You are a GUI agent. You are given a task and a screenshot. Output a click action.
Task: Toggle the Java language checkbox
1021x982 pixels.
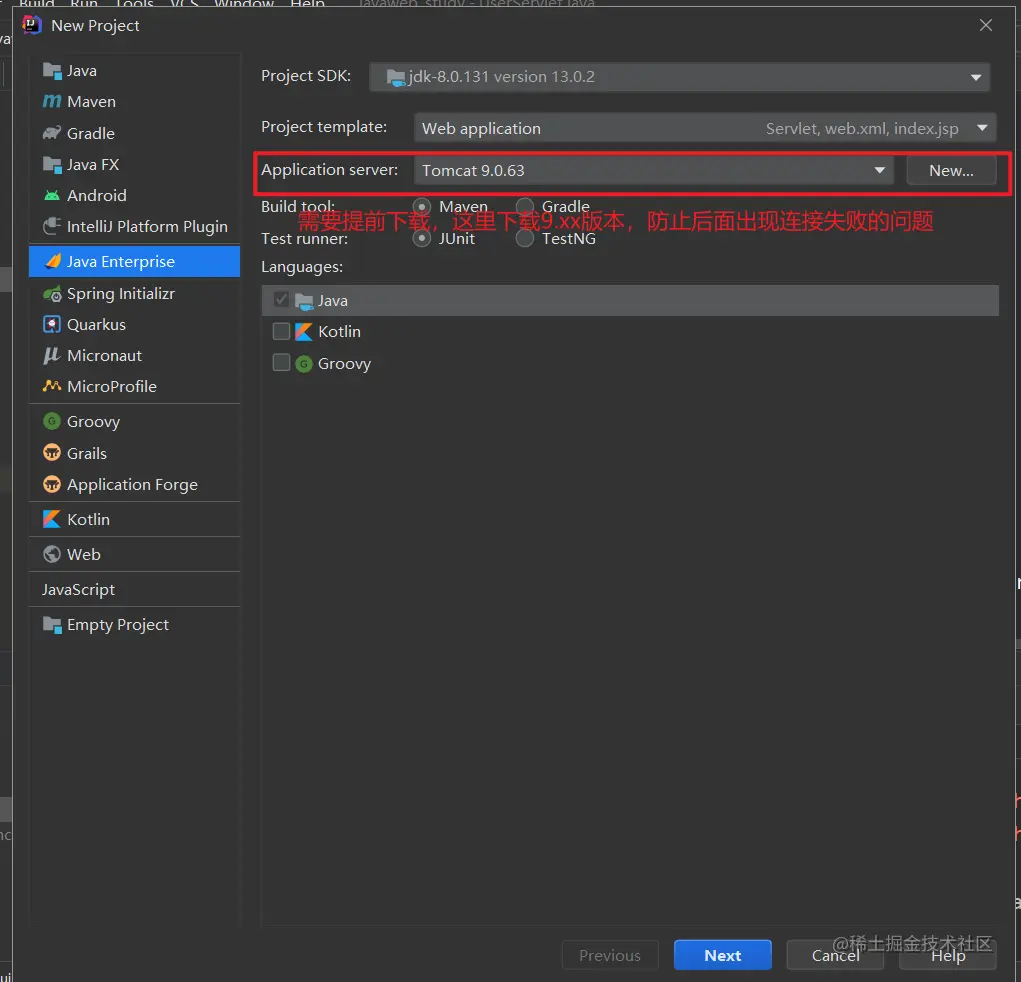[281, 300]
